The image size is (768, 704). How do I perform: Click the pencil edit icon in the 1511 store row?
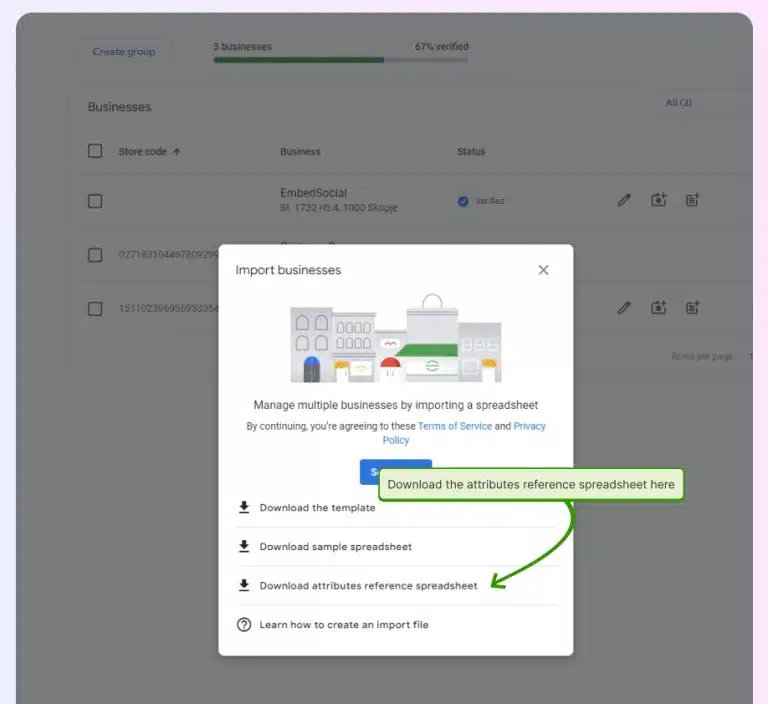click(x=624, y=308)
